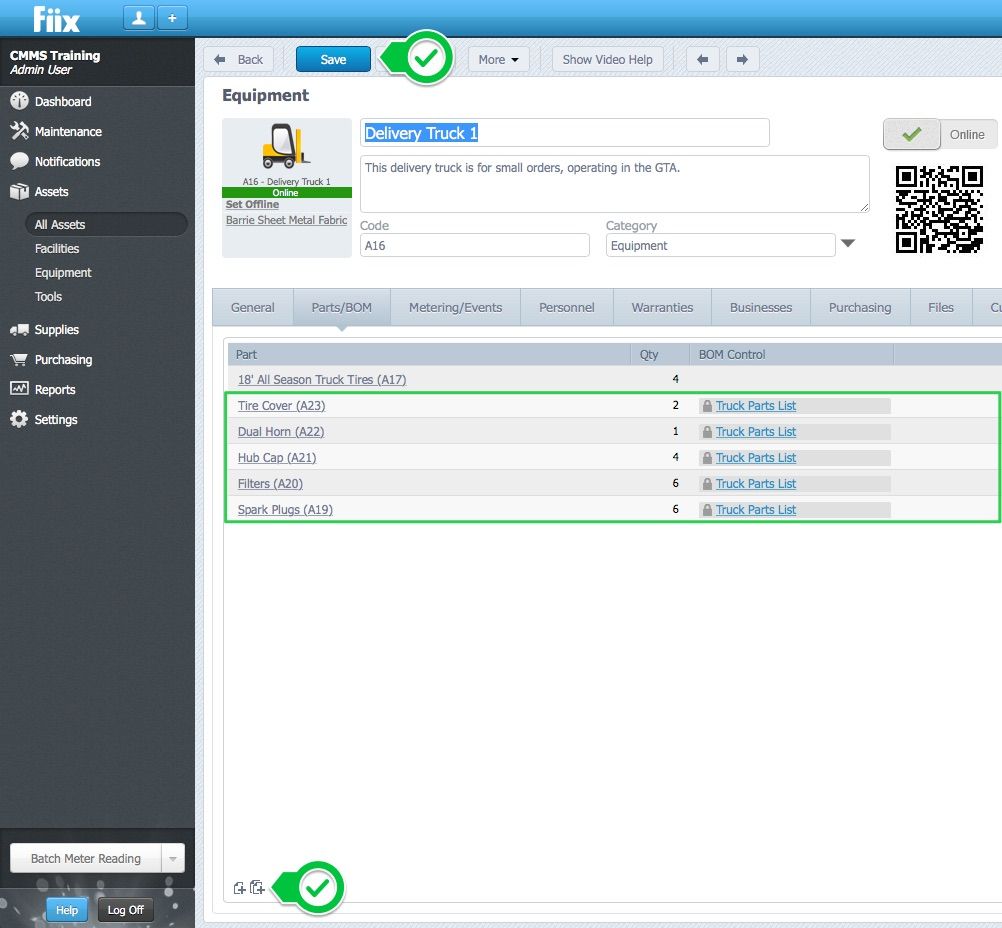Click the Batch Meter Reading button
Image resolution: width=1002 pixels, height=928 pixels.
pyautogui.click(x=86, y=858)
